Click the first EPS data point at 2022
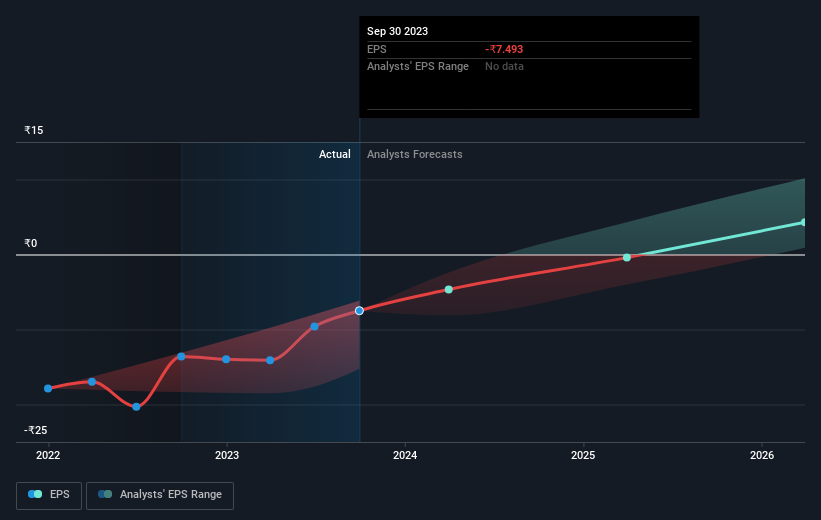 click(48, 389)
